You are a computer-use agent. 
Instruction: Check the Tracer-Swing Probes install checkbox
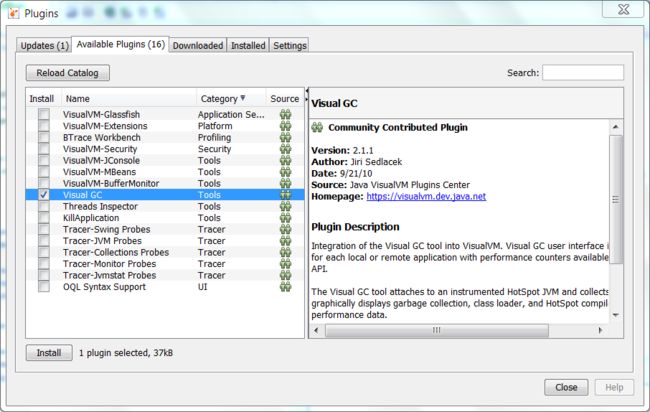coord(44,229)
